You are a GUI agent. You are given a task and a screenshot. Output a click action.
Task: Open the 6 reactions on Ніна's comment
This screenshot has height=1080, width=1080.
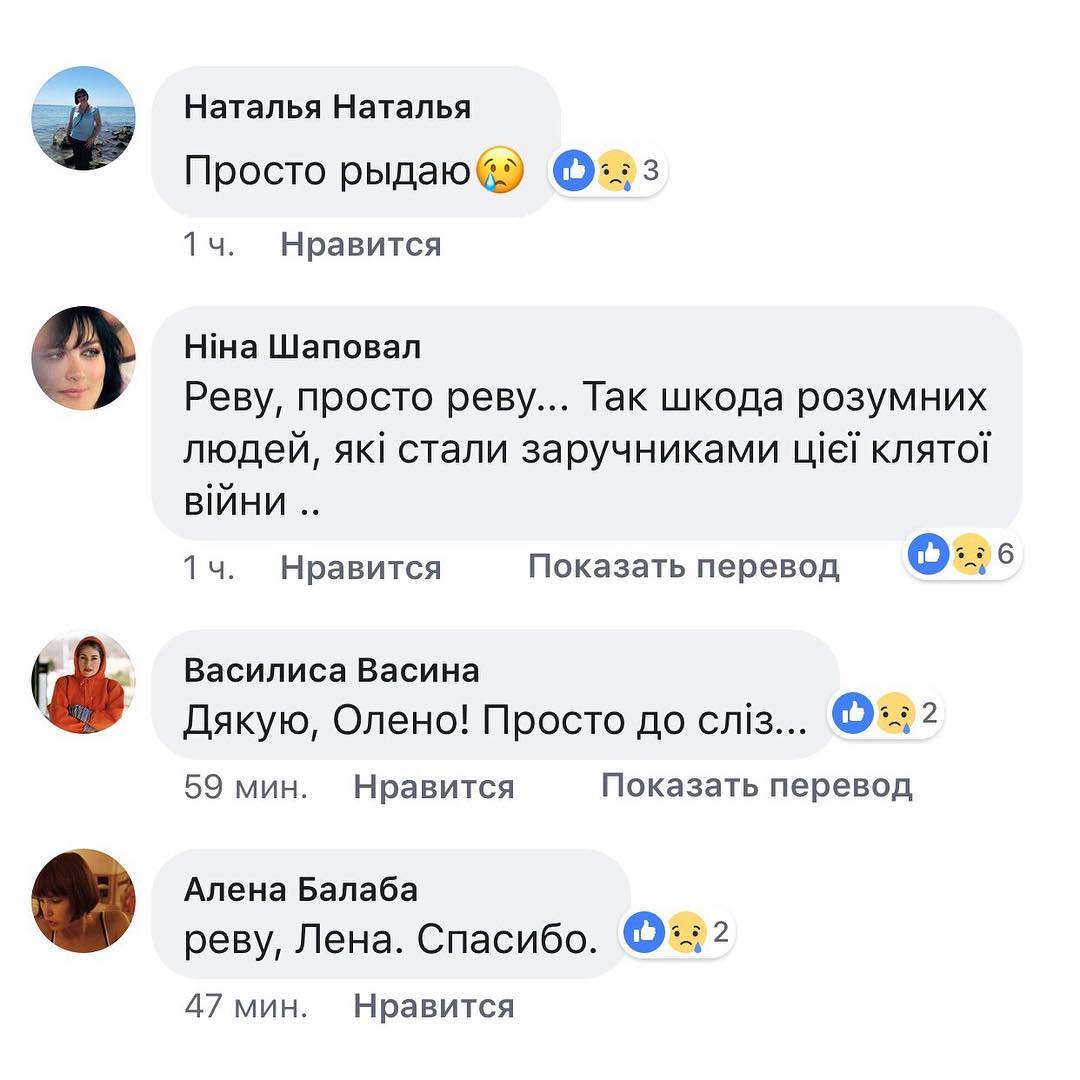pyautogui.click(x=961, y=553)
